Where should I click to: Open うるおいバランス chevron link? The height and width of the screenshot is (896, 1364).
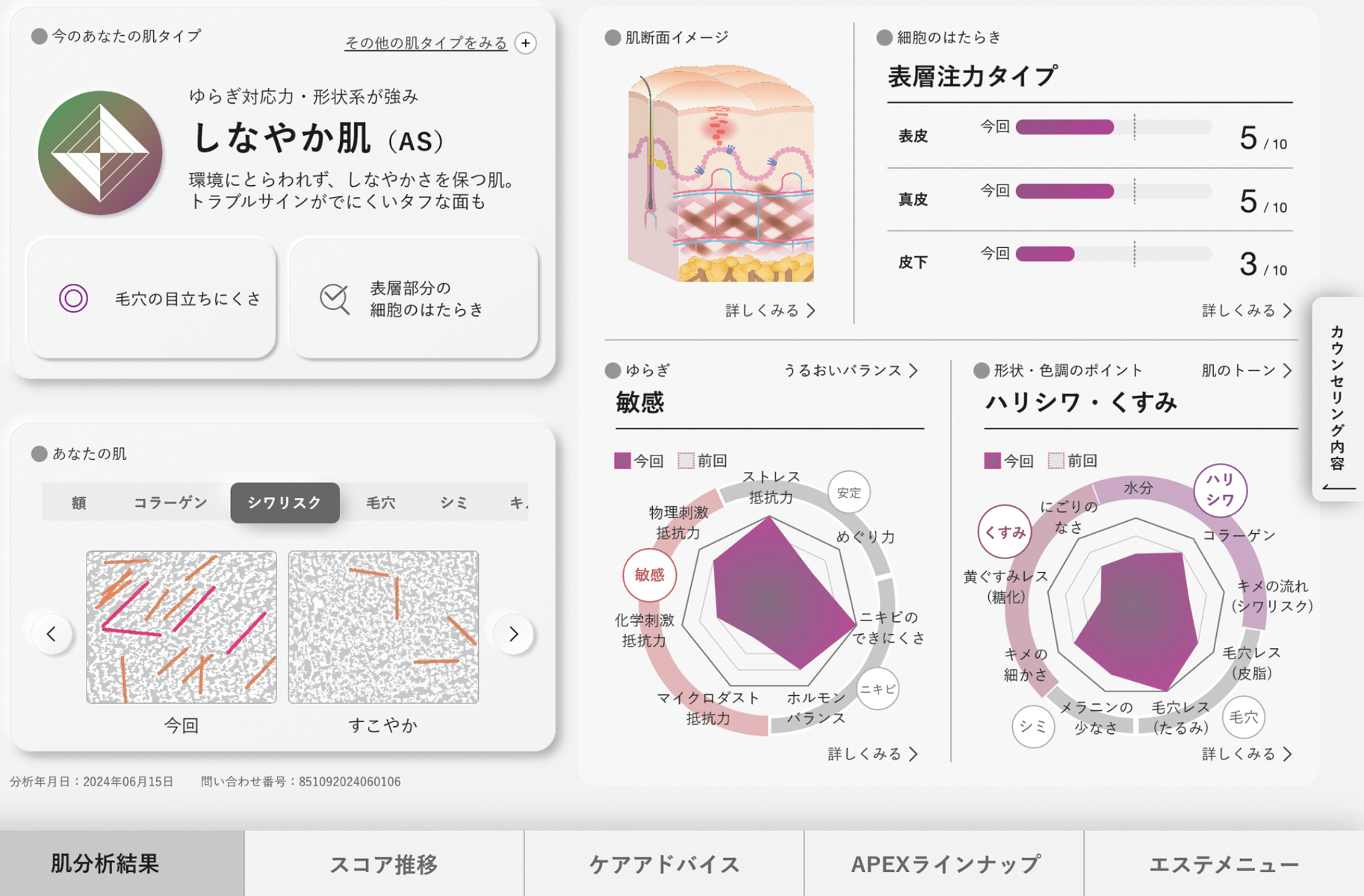point(850,370)
